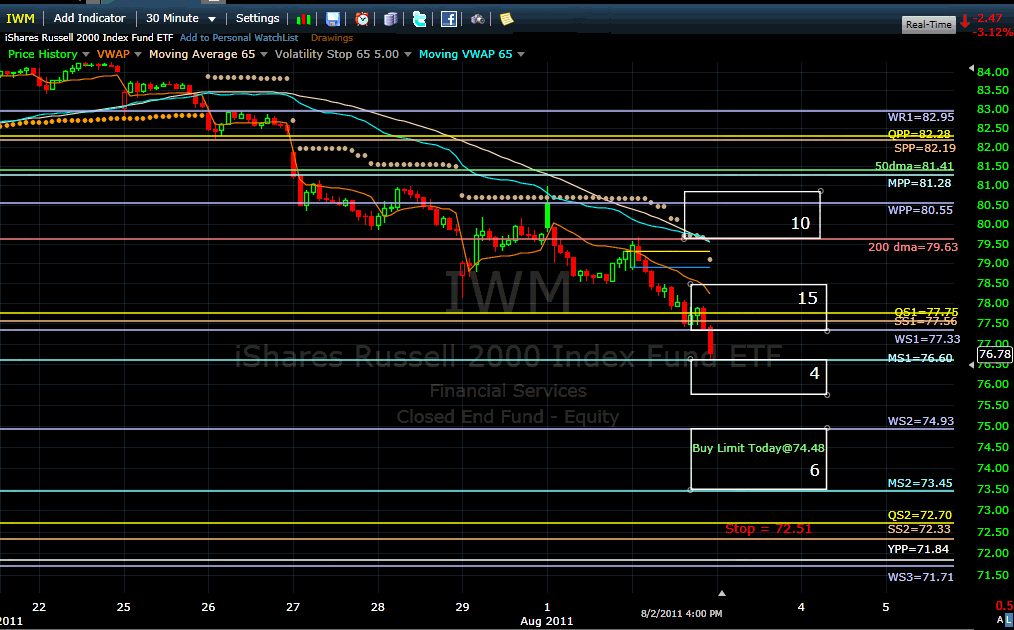The height and width of the screenshot is (630, 1014).
Task: Select the MS1=76.60 support label
Action: 920,358
